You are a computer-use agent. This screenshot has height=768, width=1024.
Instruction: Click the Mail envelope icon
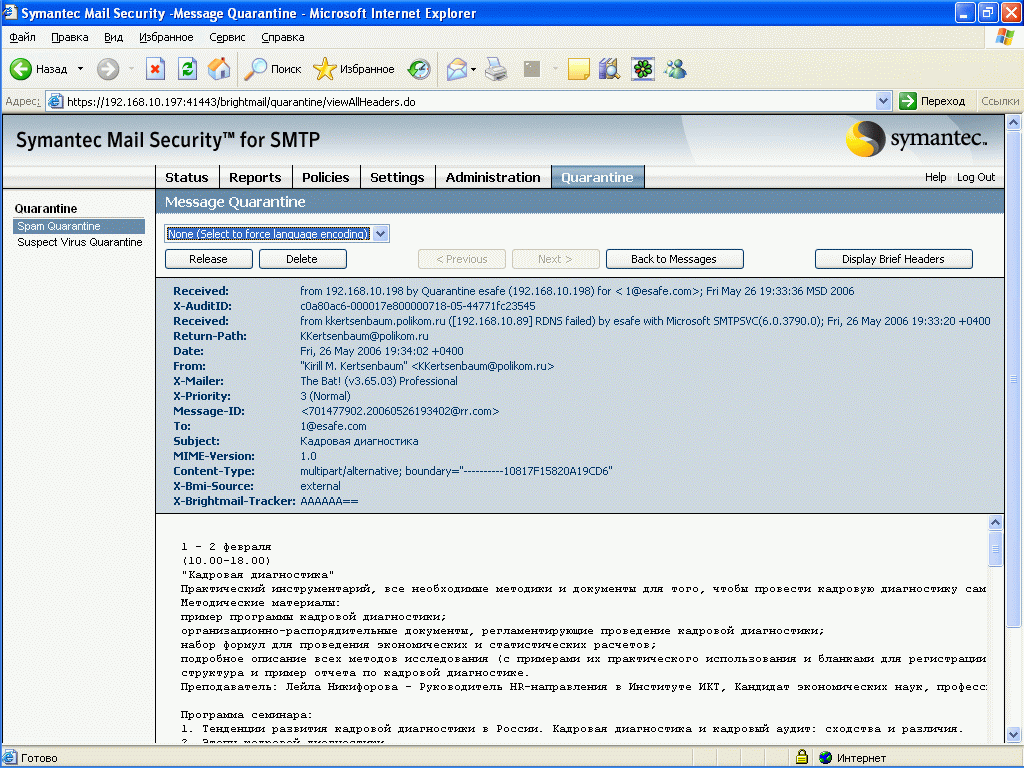point(456,69)
